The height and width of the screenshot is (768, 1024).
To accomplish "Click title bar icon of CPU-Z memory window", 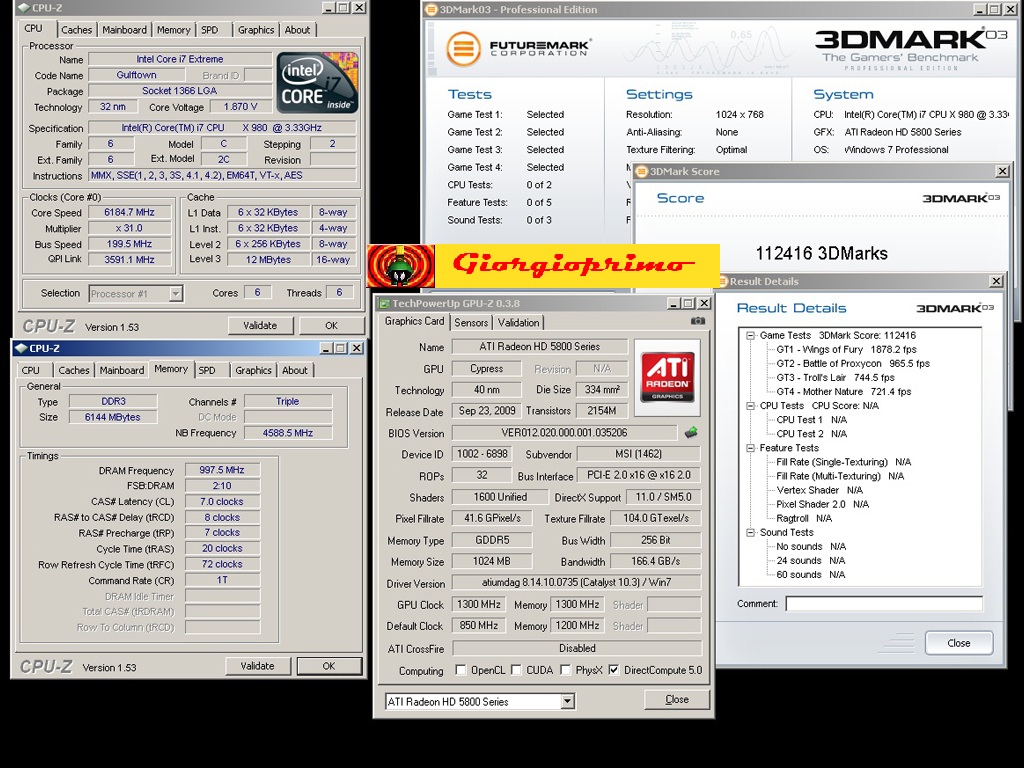I will pos(20,348).
